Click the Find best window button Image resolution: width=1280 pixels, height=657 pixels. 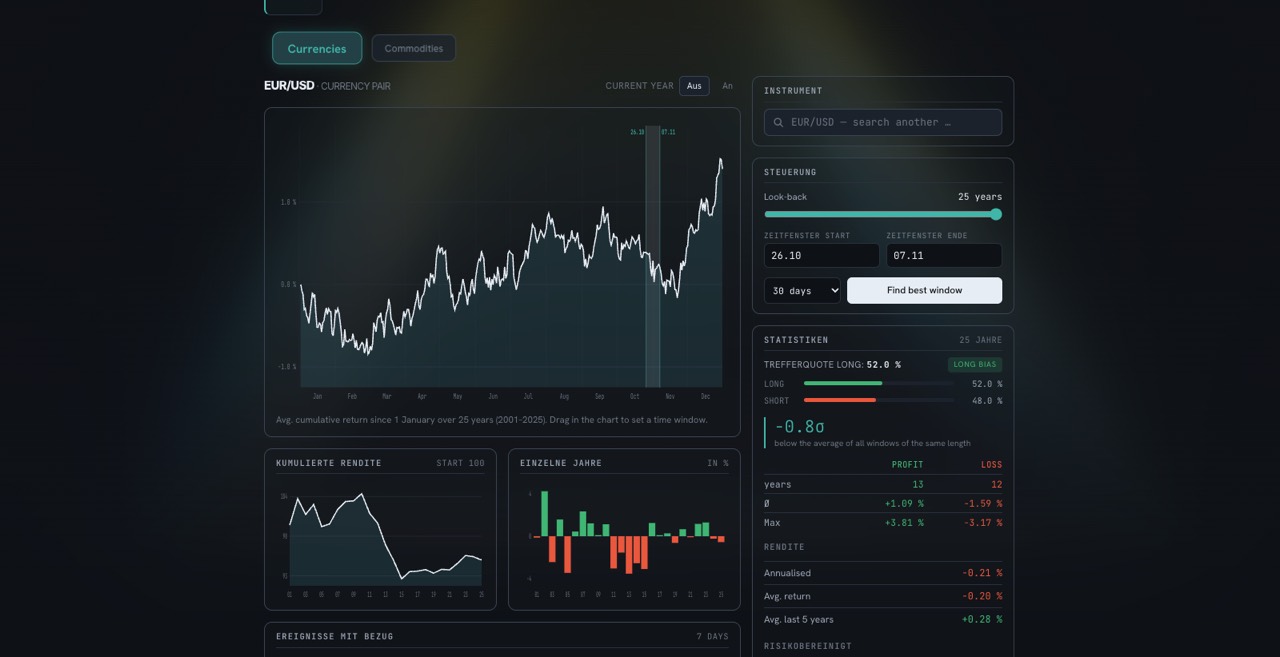tap(924, 291)
